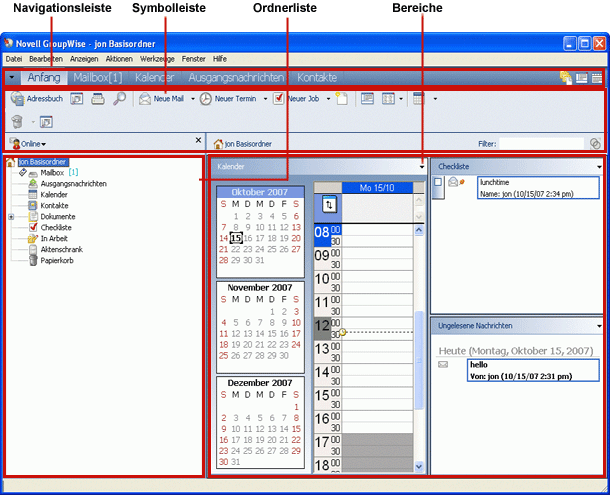Open the hello message from jon
The height and width of the screenshot is (495, 610).
coord(533,370)
